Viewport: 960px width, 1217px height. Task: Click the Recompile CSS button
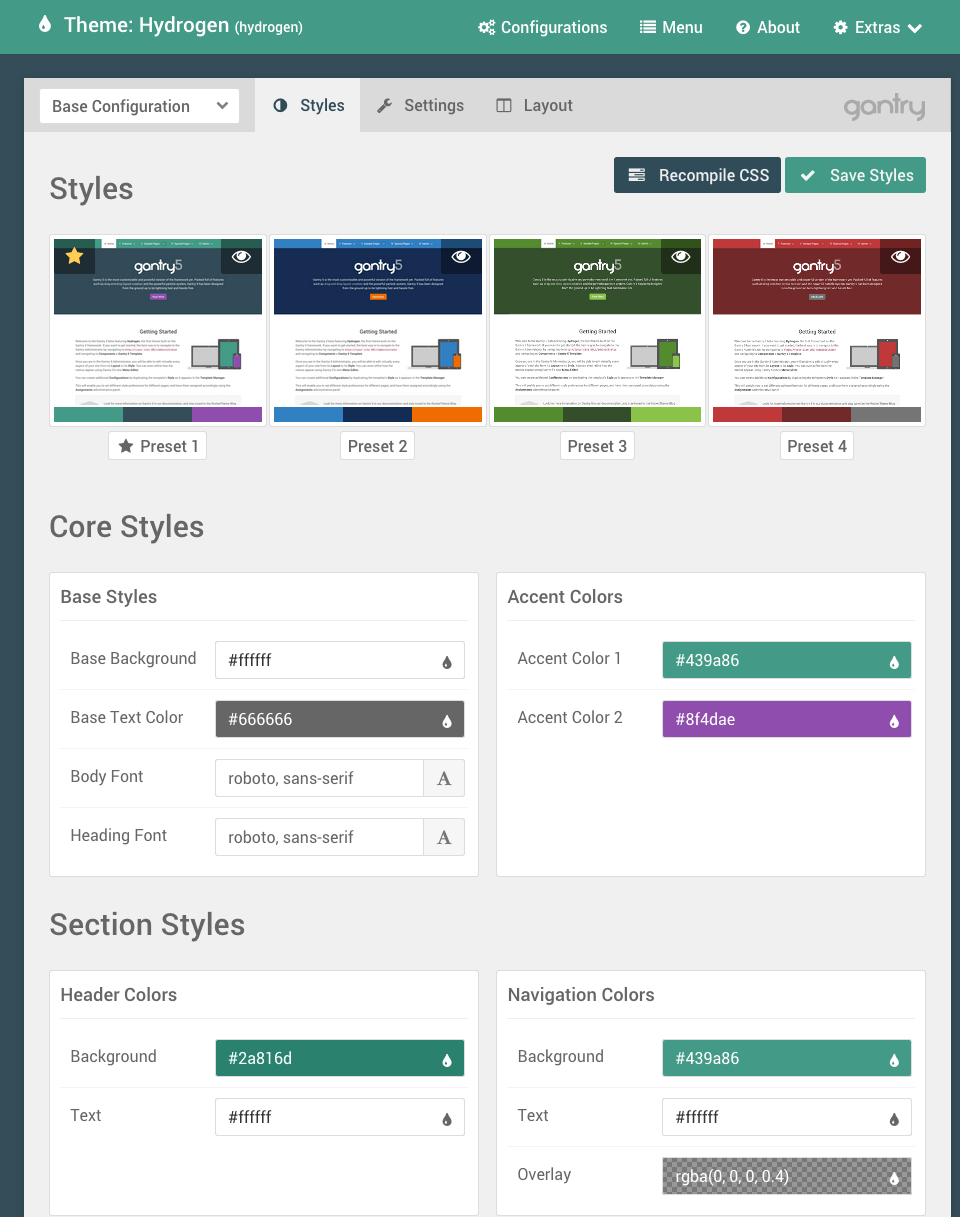coord(698,175)
